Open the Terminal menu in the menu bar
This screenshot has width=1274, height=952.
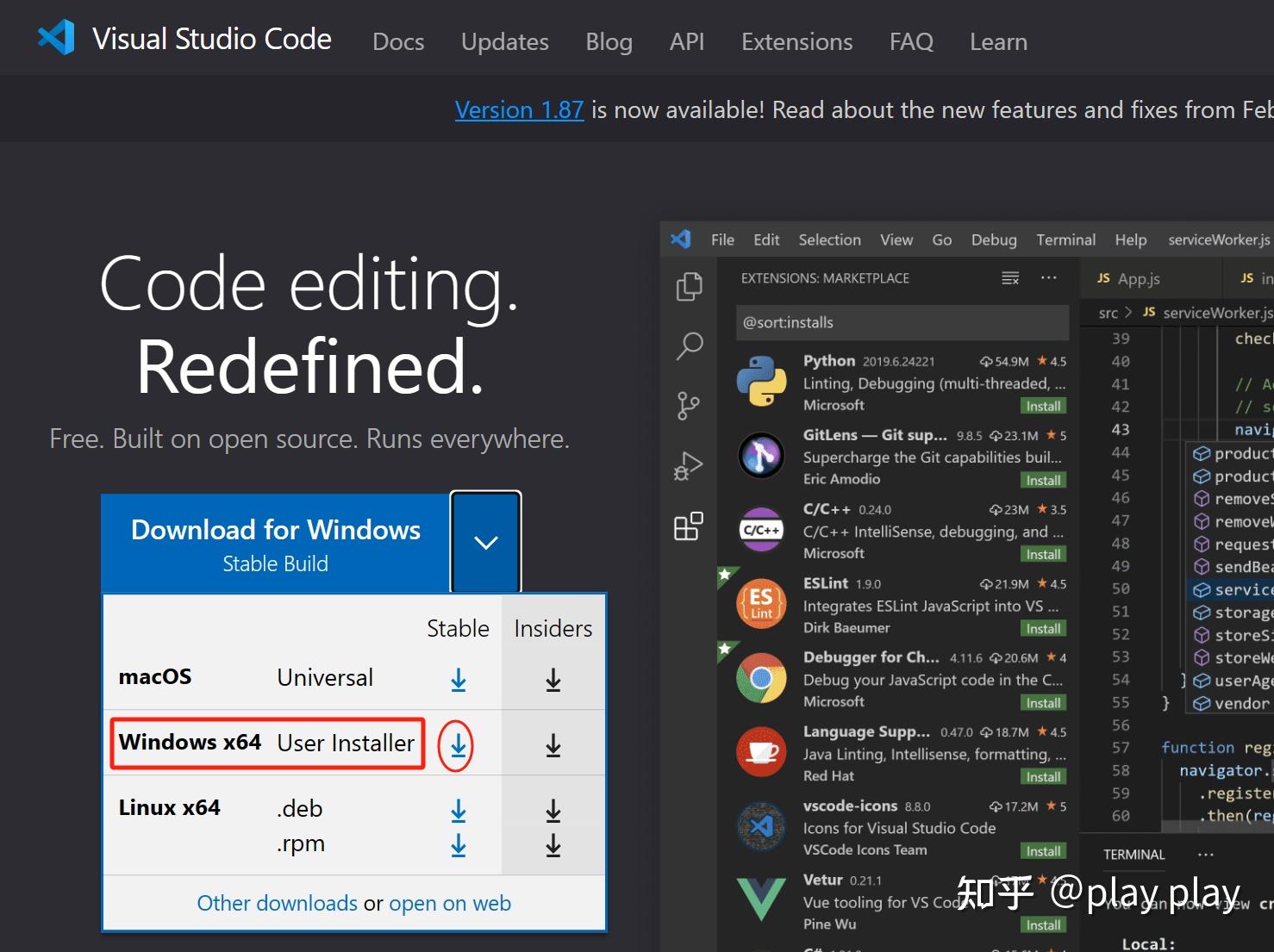click(x=1065, y=240)
